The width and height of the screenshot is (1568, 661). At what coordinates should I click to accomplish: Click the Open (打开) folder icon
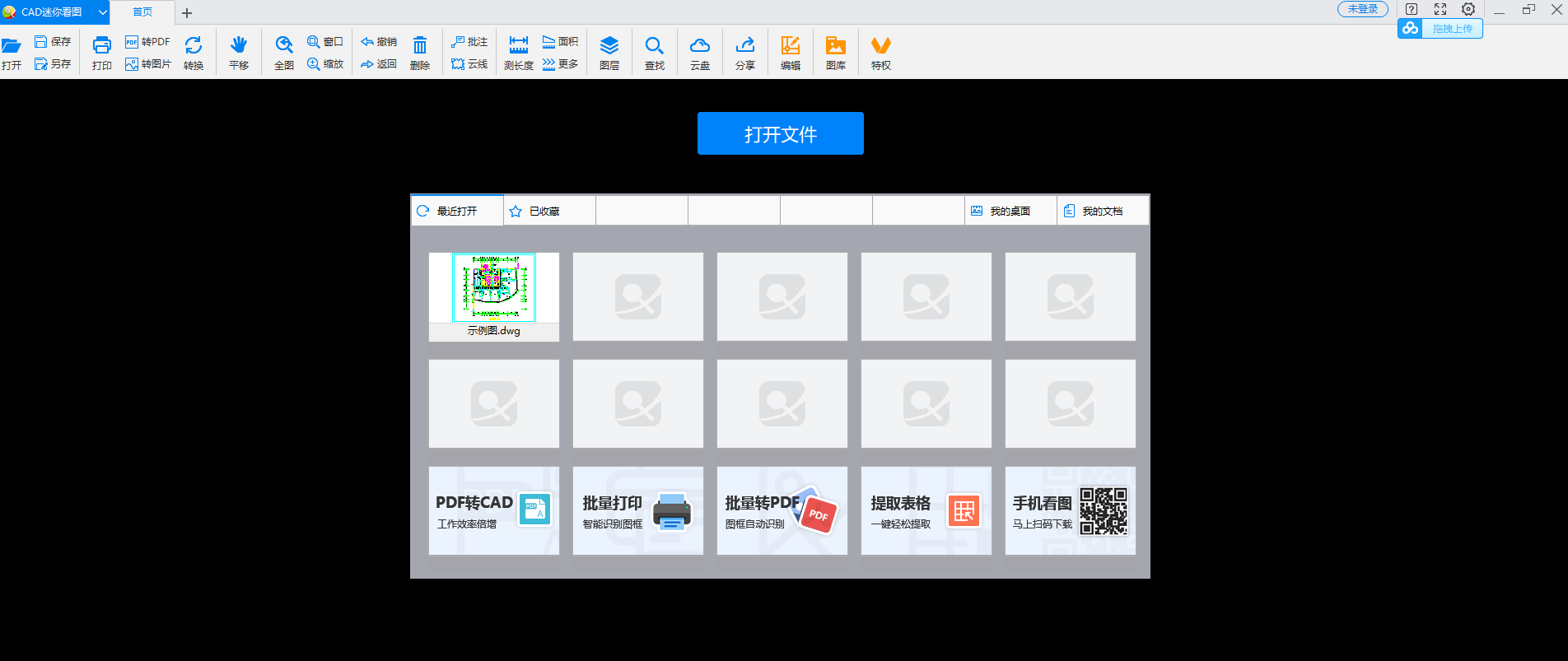(x=12, y=47)
